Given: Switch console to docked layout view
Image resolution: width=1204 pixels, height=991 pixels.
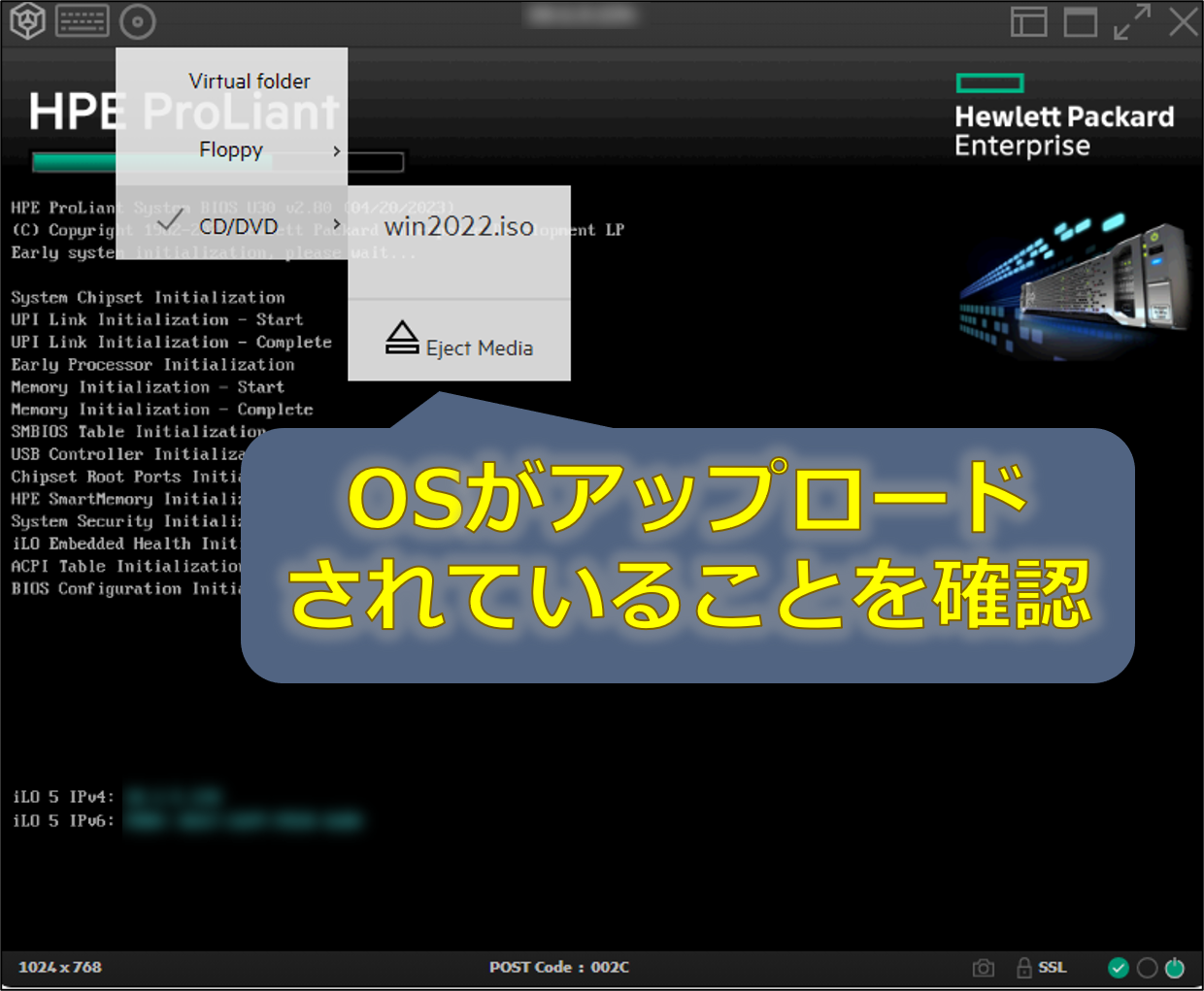Looking at the screenshot, I should pos(1028,21).
